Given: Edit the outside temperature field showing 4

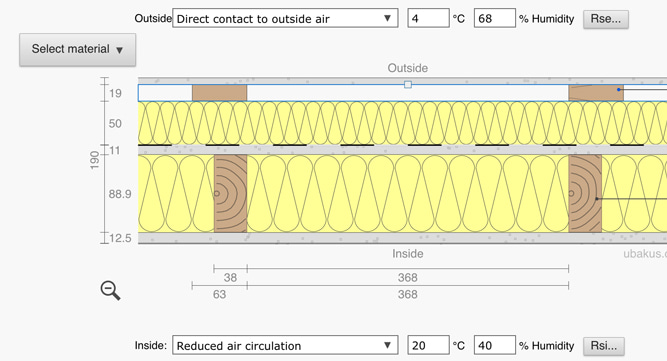Looking at the screenshot, I should click(428, 18).
